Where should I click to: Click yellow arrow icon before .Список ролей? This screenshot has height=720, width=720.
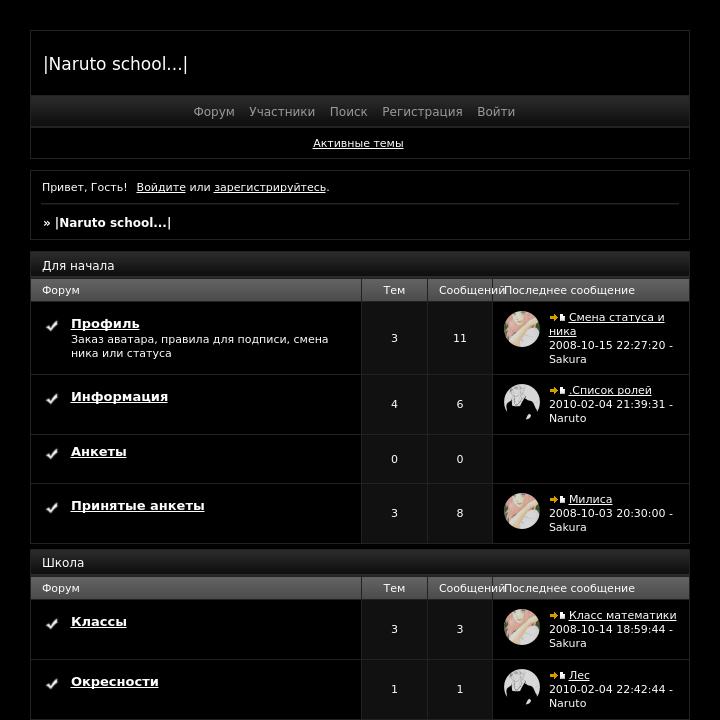(x=554, y=390)
